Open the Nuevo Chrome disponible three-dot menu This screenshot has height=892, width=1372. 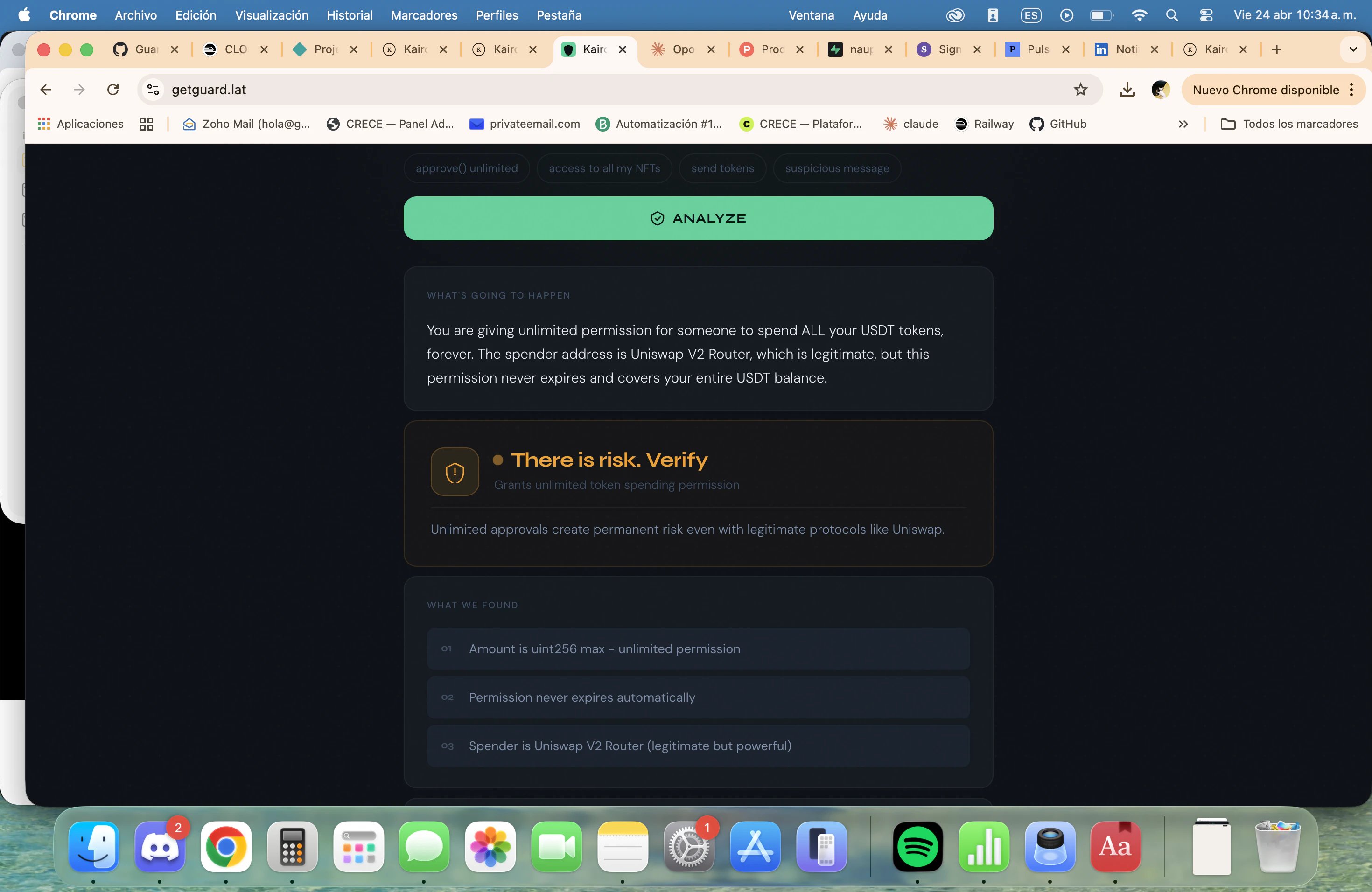(1351, 90)
